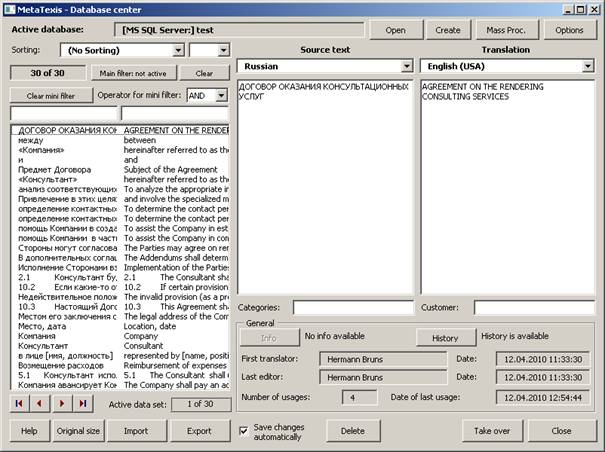Screen dimensions: 605x452
Task: Go to the first record navigation arrow
Action: pos(20,403)
